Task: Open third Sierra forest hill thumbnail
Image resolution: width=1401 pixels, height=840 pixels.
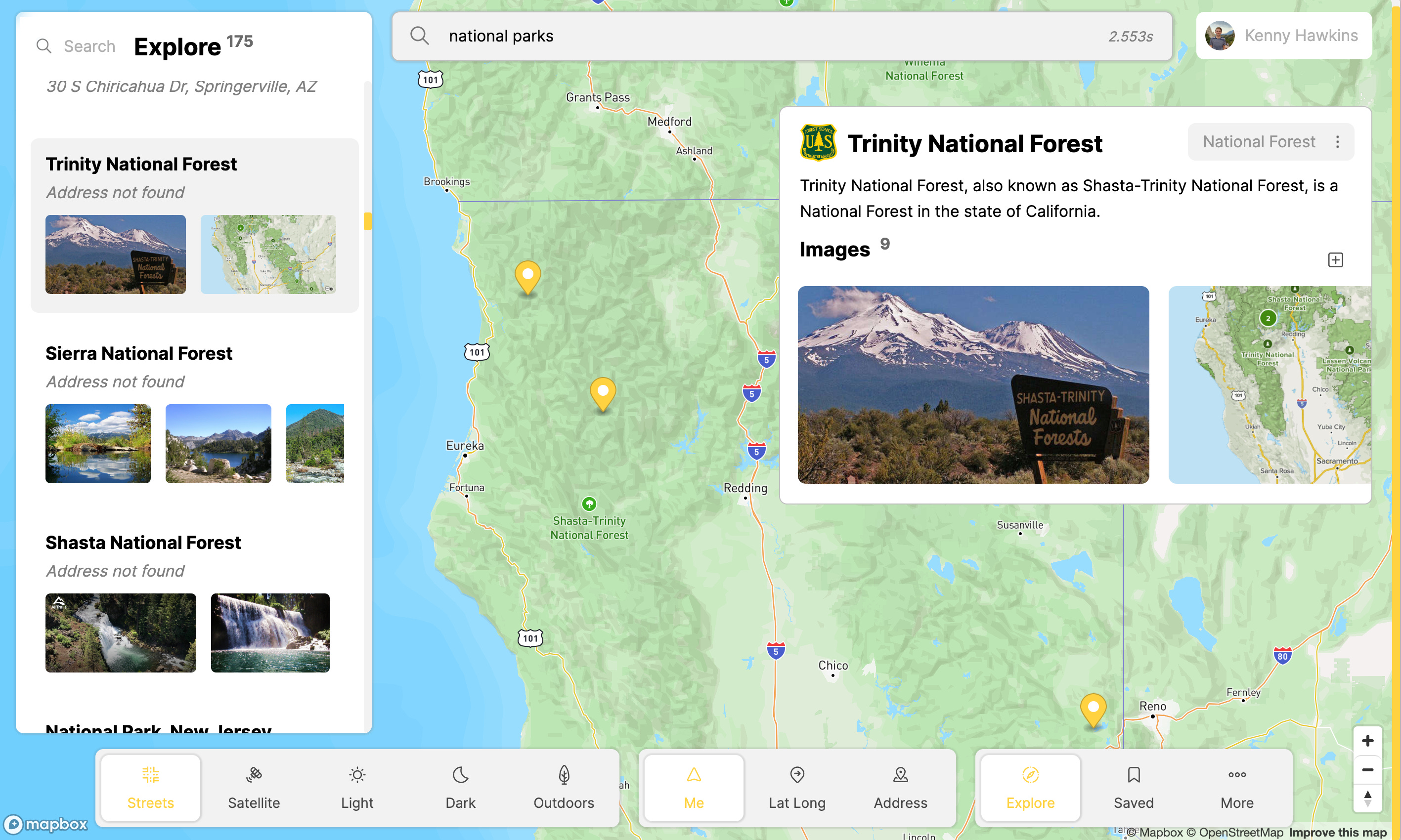Action: pos(315,443)
